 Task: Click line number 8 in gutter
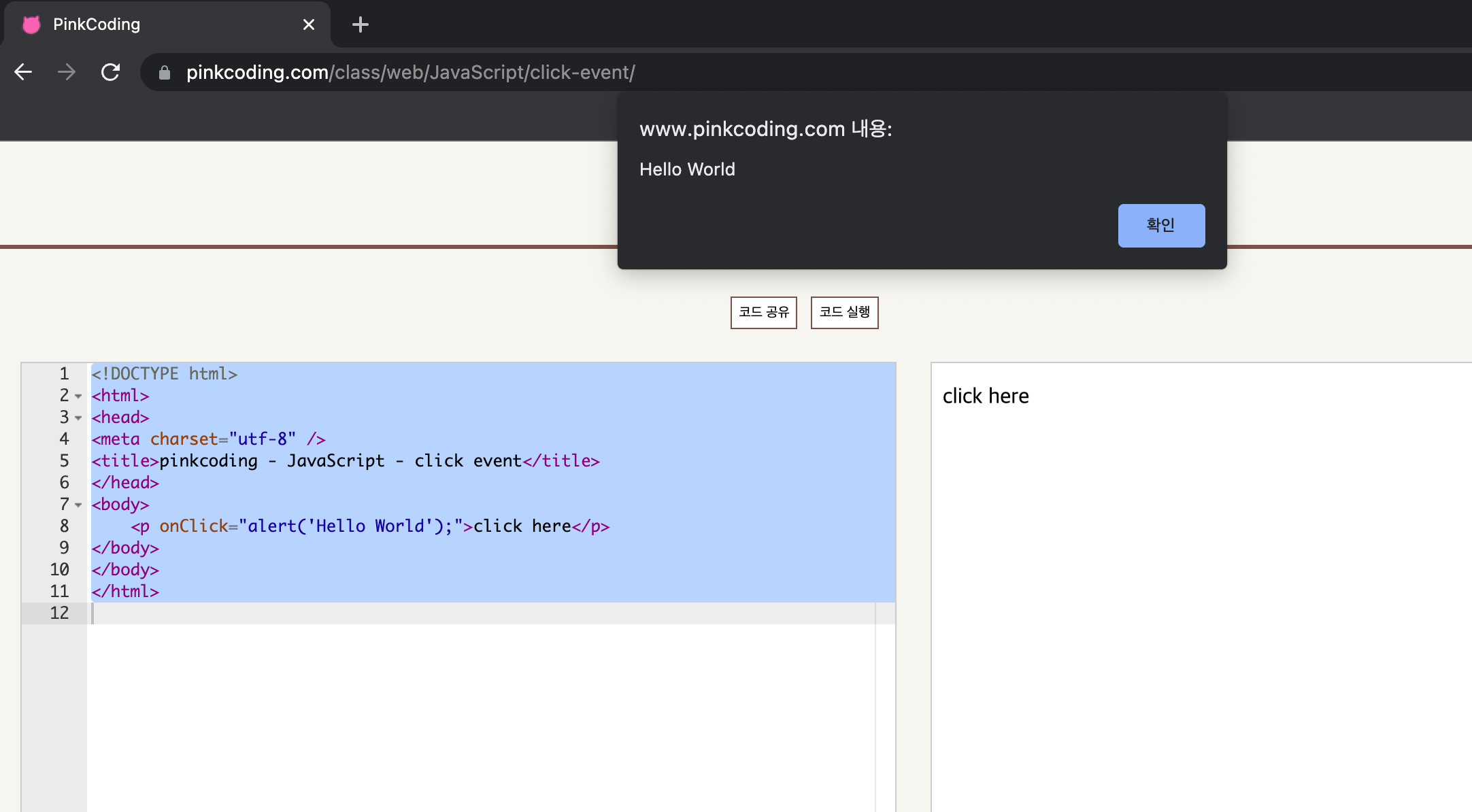(x=64, y=526)
